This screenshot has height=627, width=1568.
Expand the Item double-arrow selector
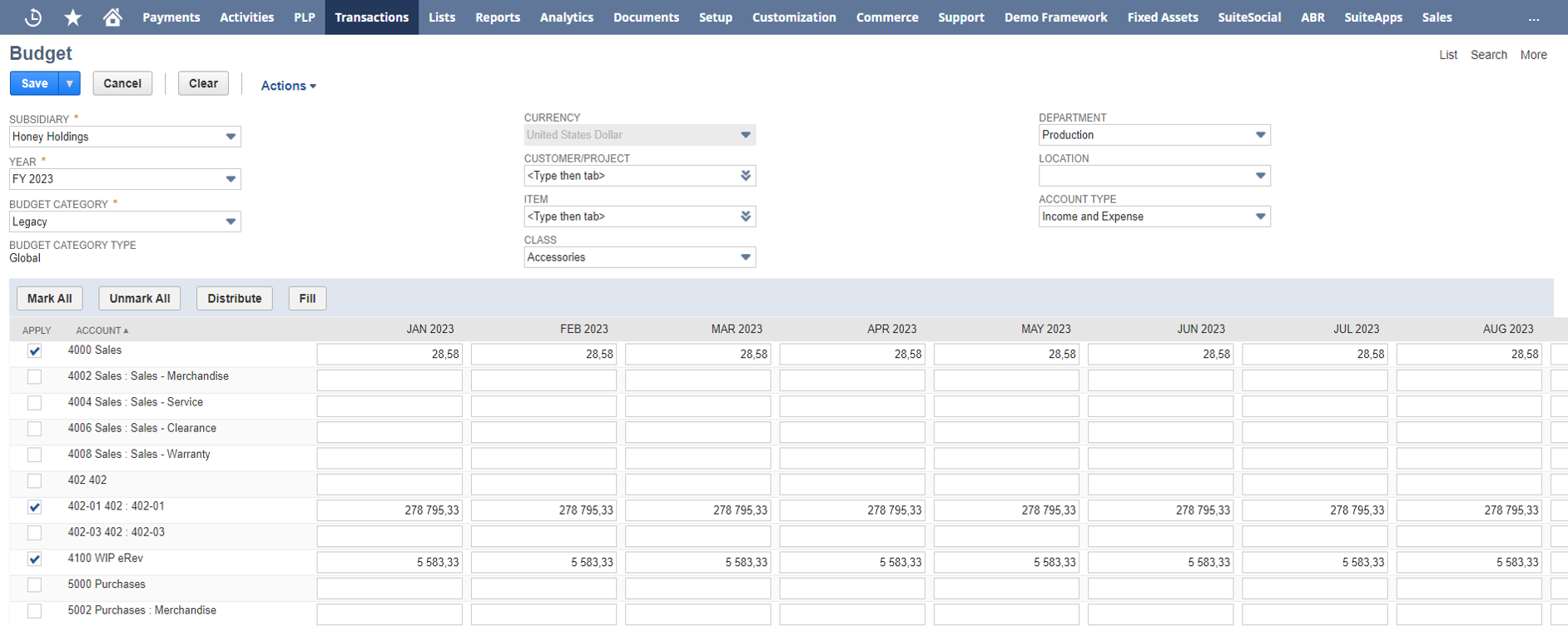[x=746, y=216]
